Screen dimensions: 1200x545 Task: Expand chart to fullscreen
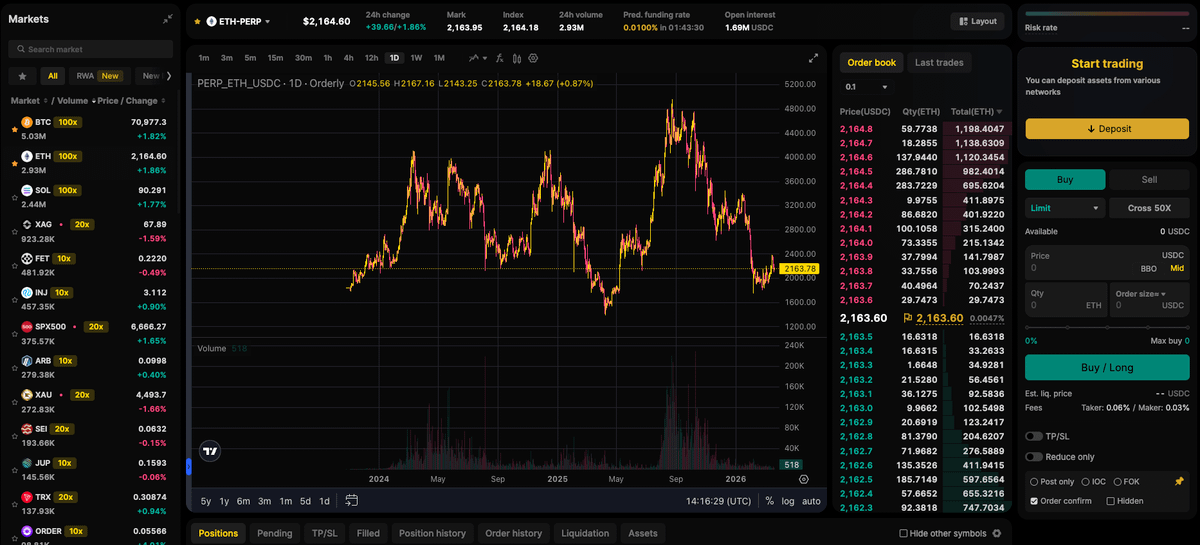pyautogui.click(x=812, y=58)
